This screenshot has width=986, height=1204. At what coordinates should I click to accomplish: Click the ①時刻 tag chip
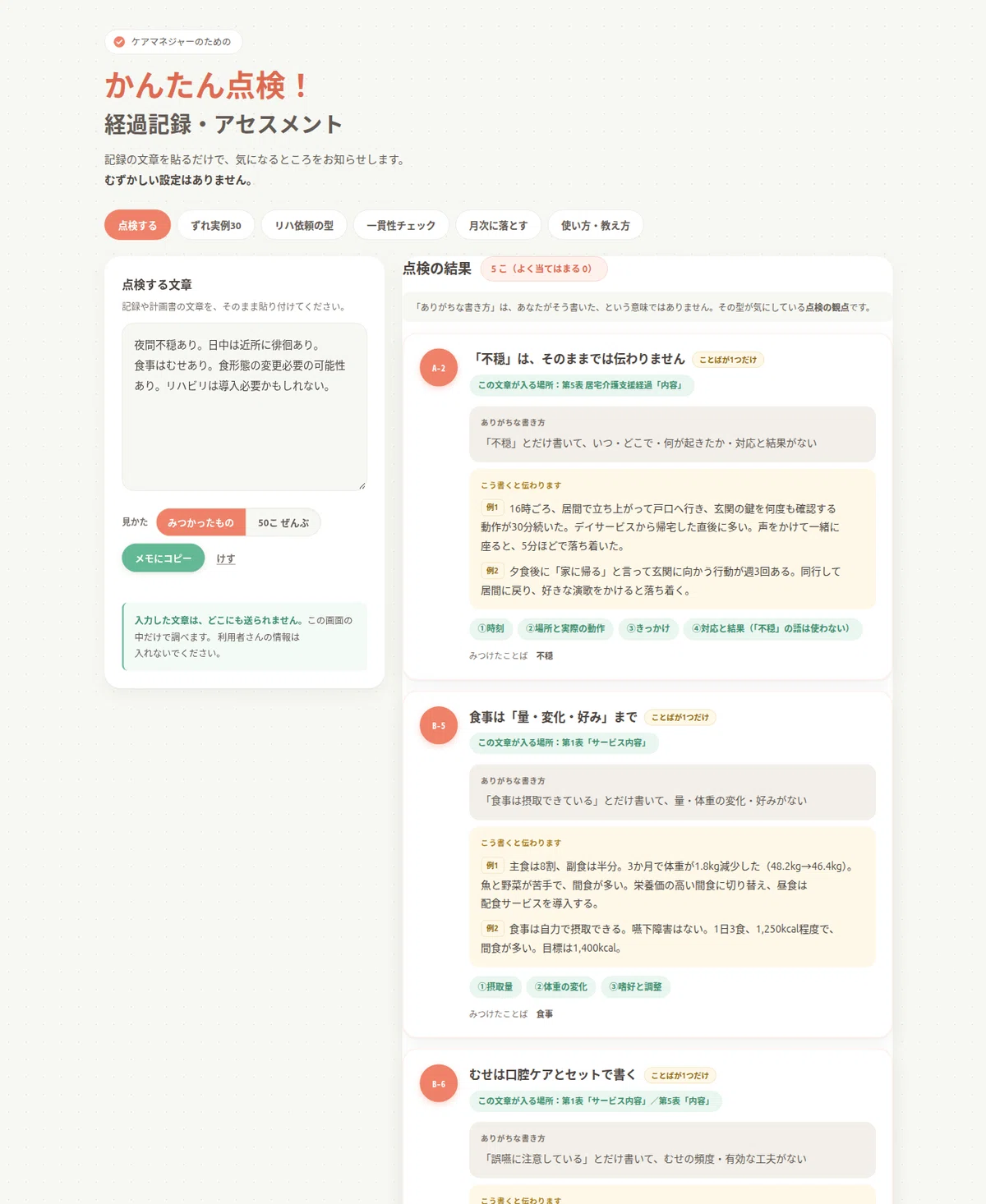pos(491,629)
